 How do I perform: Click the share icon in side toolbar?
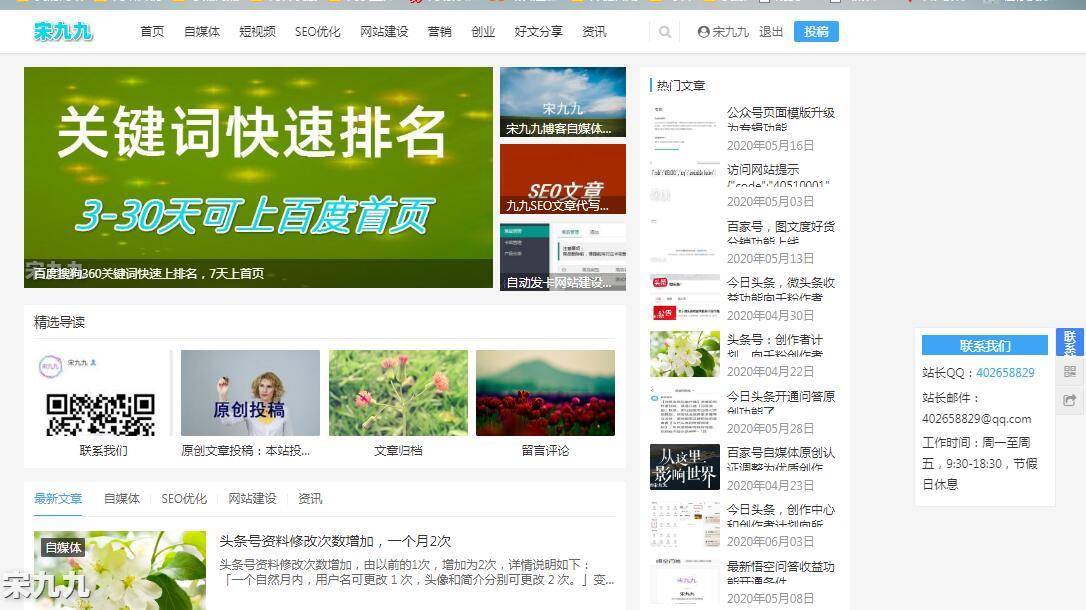coord(1070,400)
